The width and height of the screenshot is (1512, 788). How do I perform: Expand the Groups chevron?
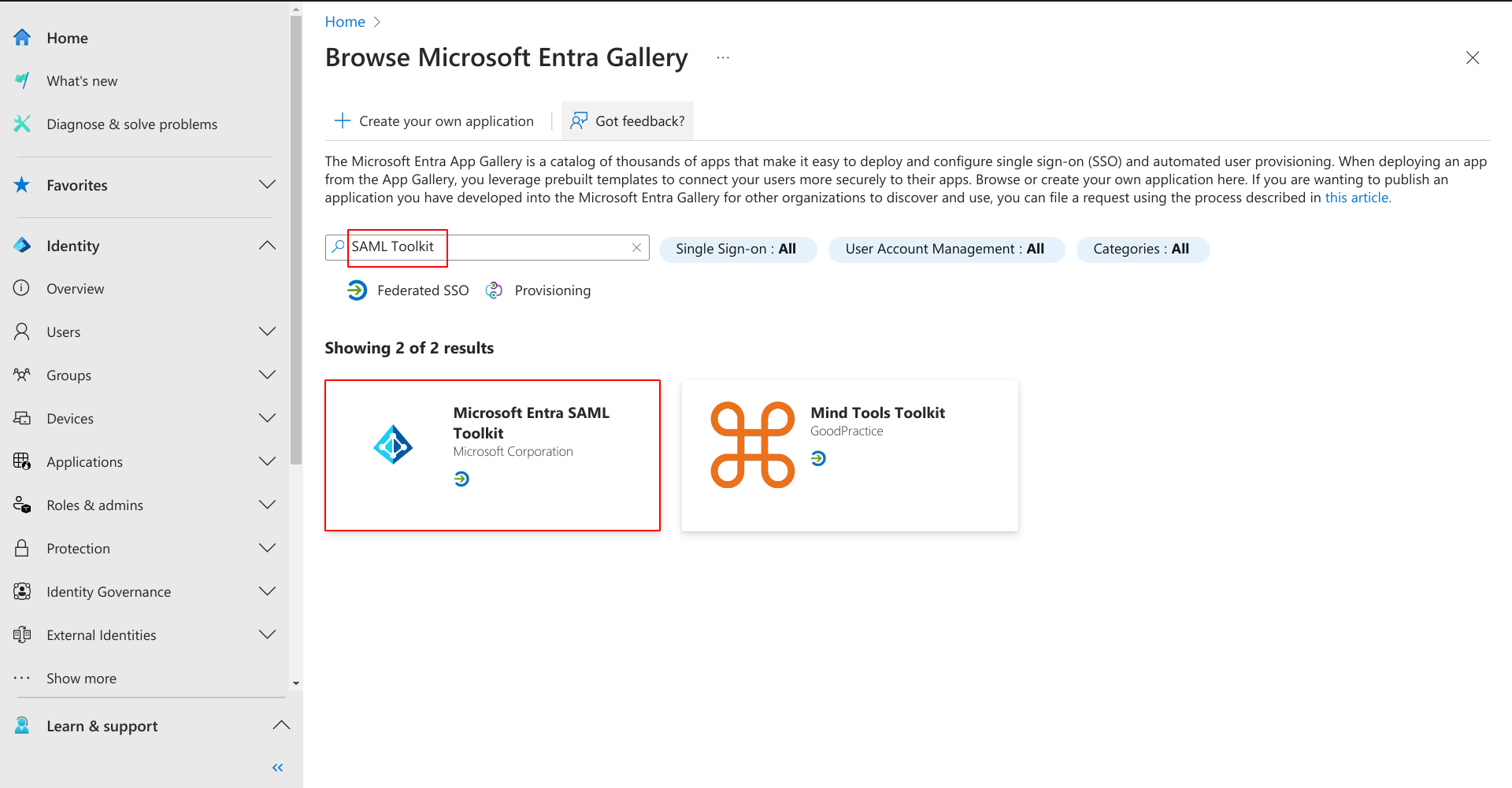click(268, 375)
